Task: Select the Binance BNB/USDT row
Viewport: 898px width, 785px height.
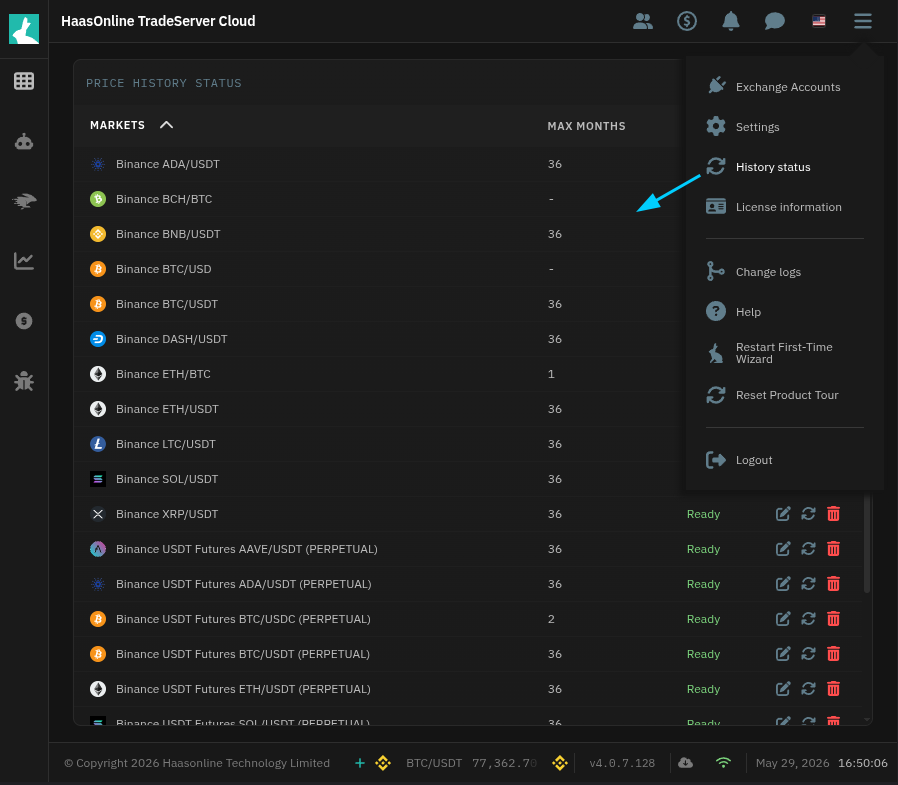Action: point(380,234)
